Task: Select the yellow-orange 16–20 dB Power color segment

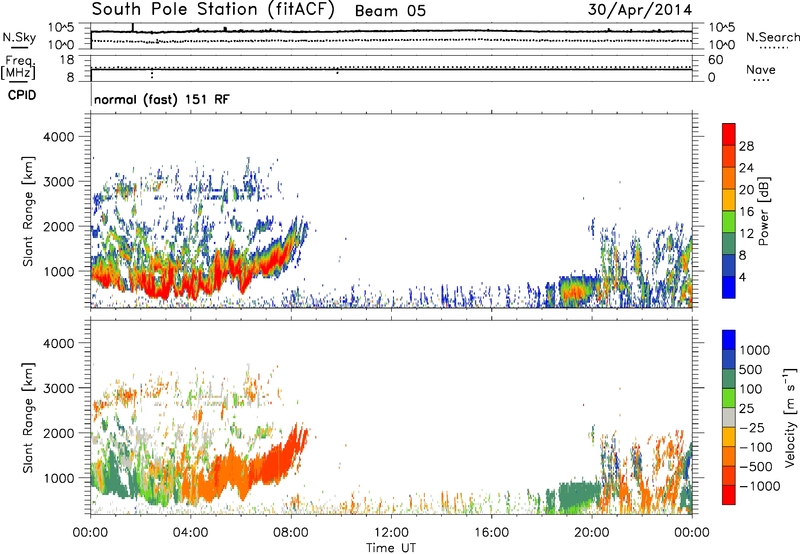Action: click(x=729, y=200)
